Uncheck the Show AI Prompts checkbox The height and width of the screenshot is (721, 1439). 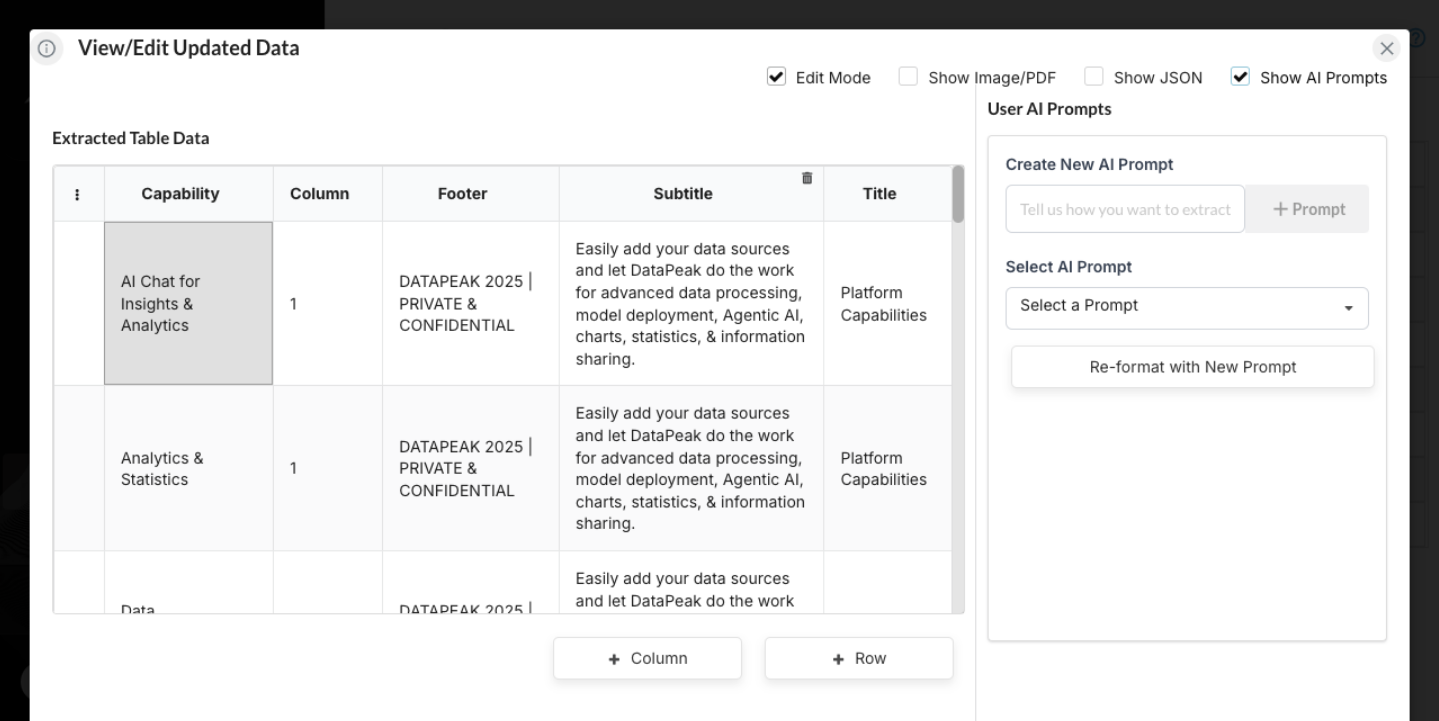point(1240,77)
